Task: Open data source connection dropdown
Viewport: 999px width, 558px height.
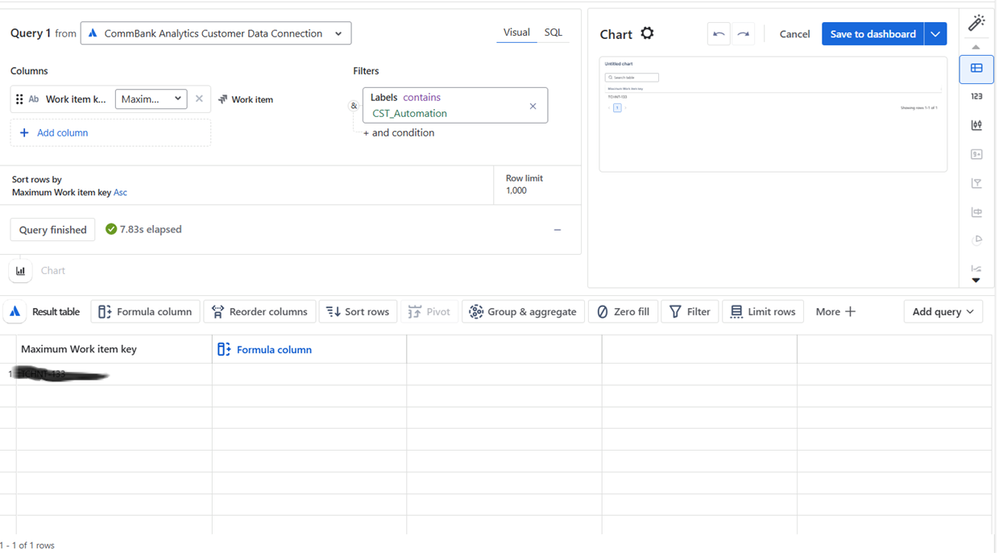Action: click(215, 33)
